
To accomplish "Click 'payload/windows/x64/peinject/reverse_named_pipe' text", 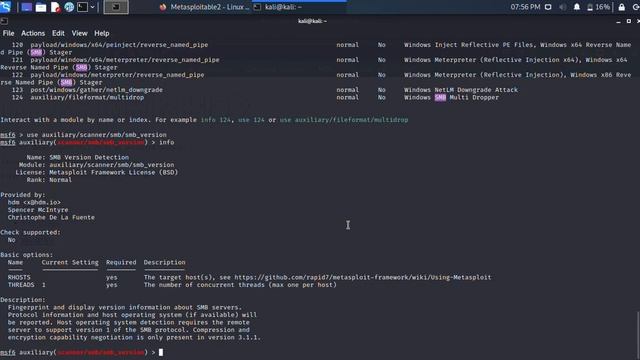I will (119, 44).
